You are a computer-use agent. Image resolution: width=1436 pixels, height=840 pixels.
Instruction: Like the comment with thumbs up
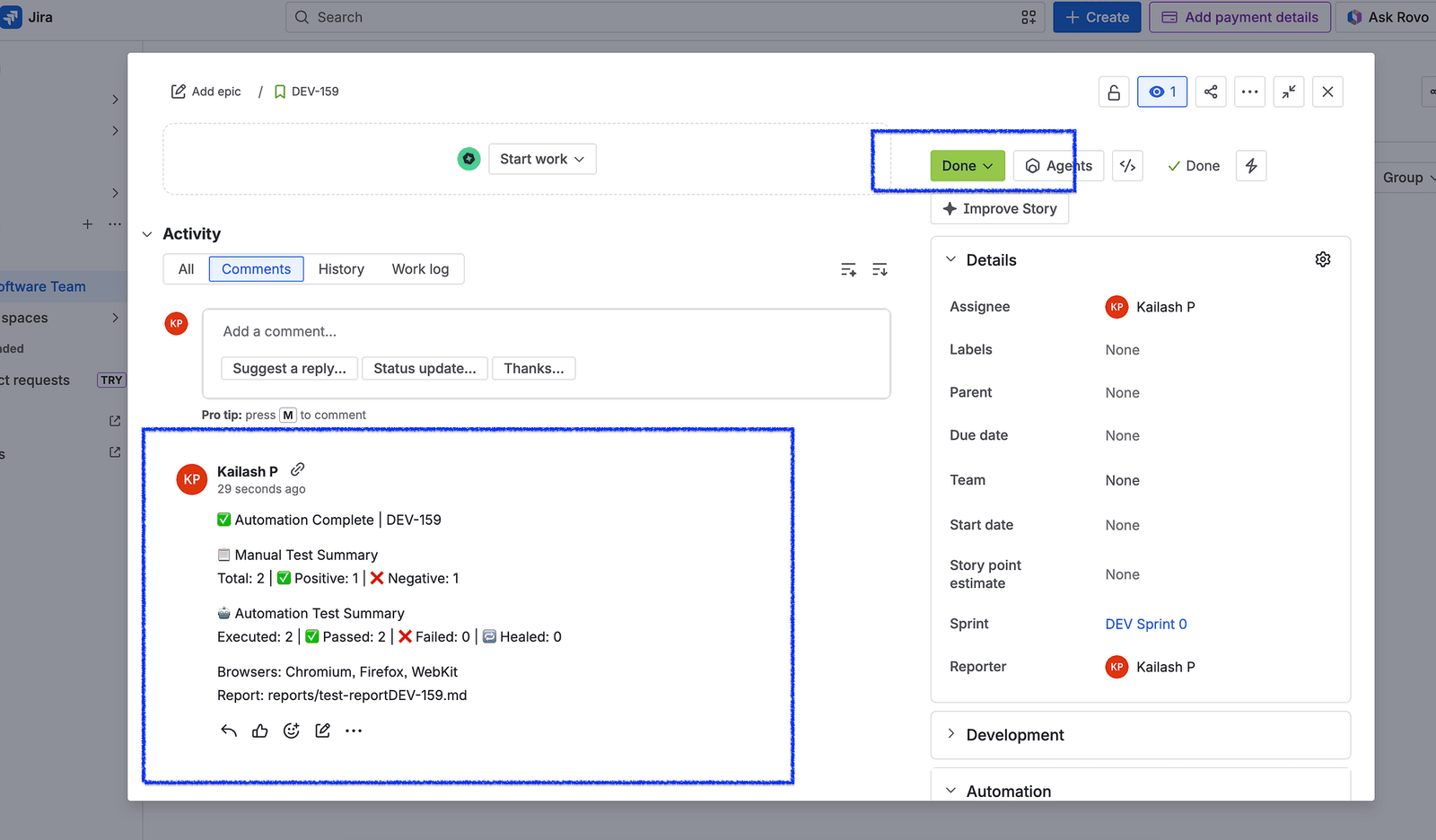260,731
